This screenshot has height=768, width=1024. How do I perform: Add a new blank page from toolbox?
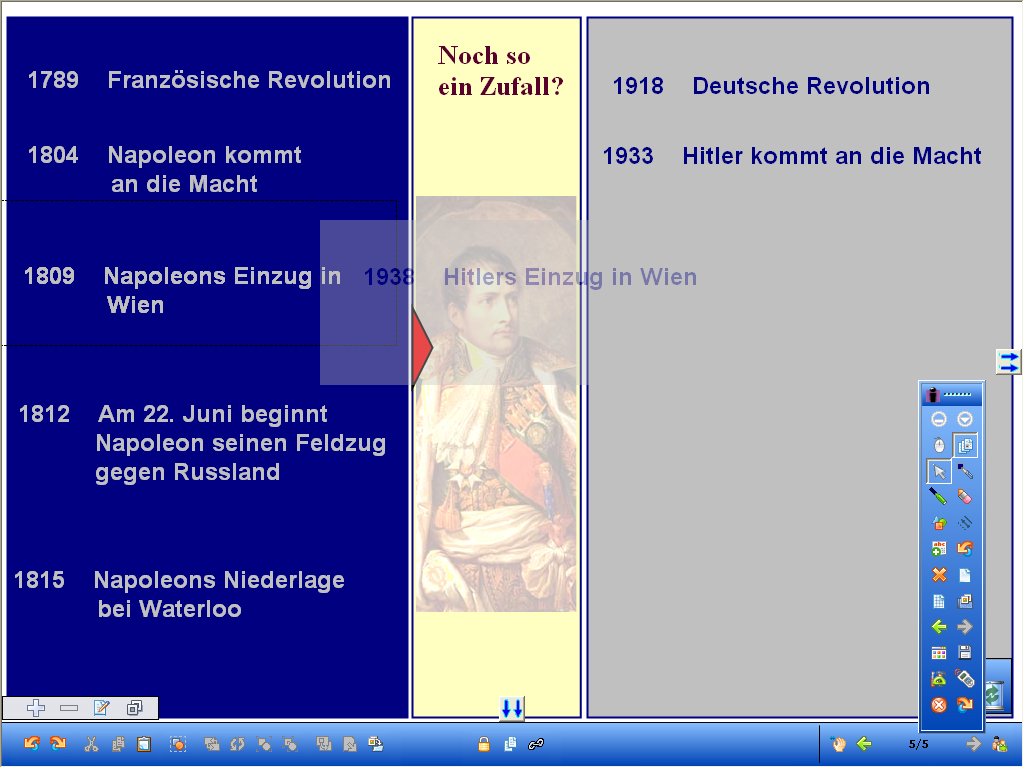pyautogui.click(x=965, y=575)
